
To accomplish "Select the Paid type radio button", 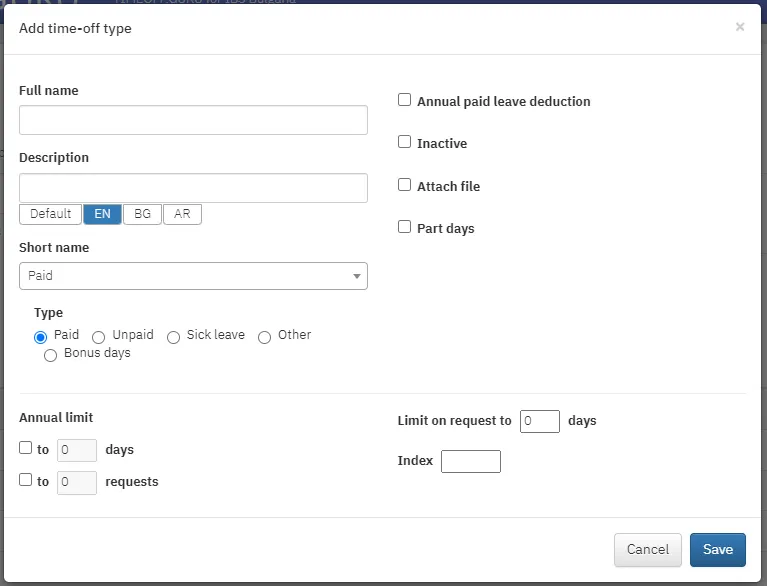I will 41,337.
